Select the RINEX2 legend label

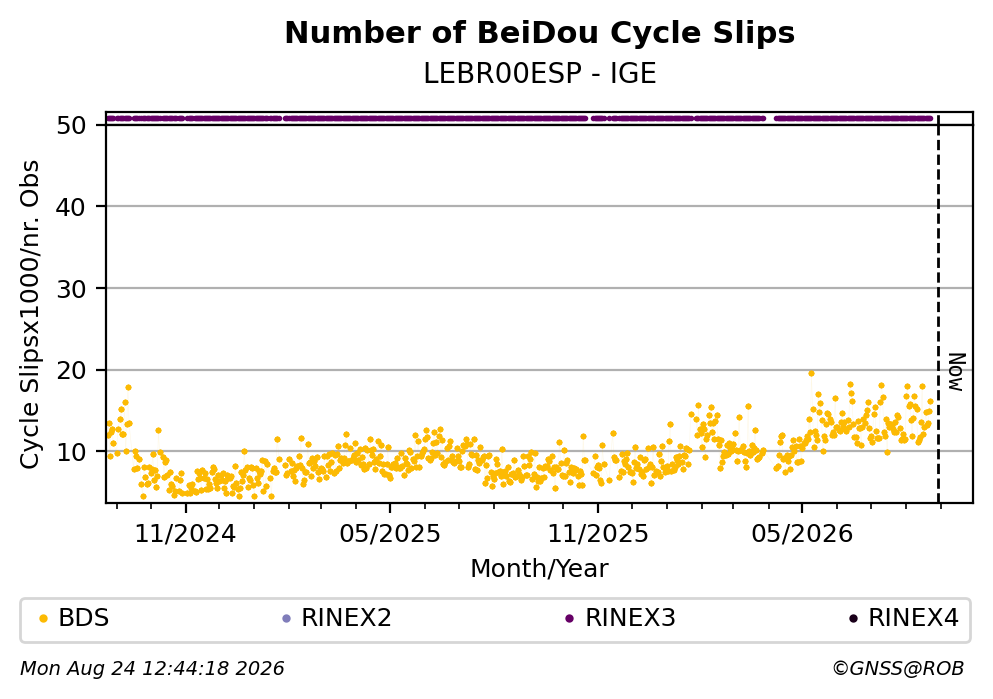(x=346, y=618)
